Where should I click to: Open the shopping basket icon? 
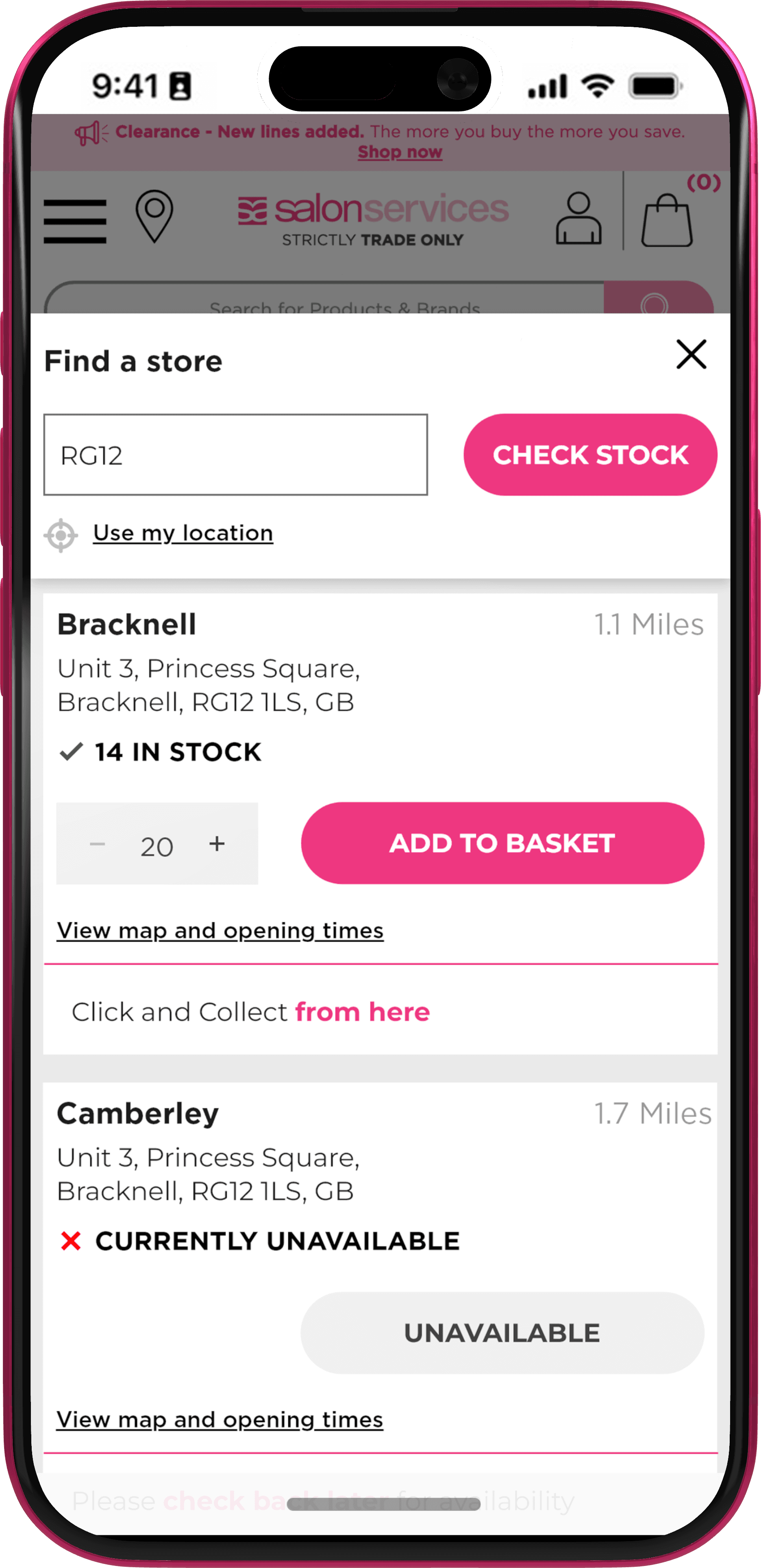coord(667,220)
